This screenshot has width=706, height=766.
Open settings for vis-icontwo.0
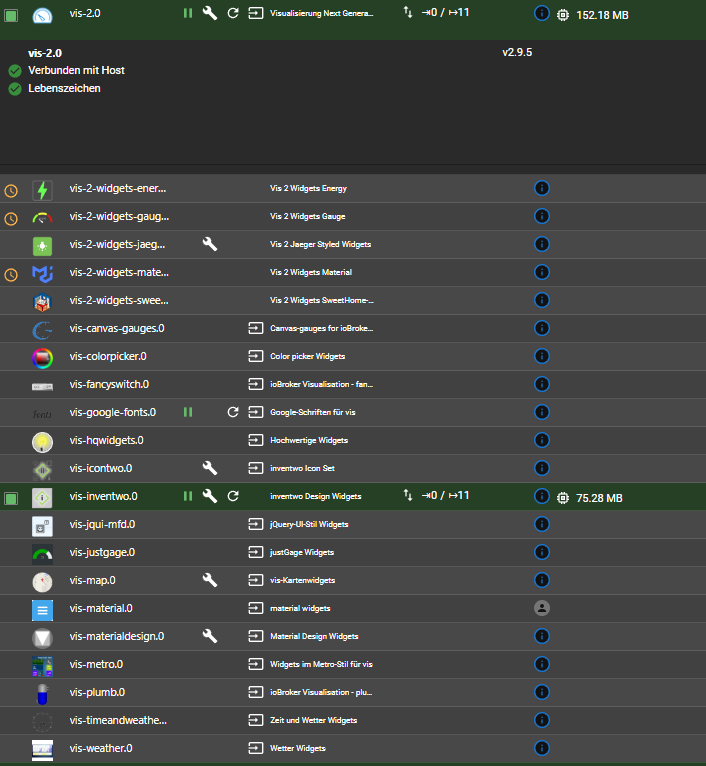click(x=210, y=468)
